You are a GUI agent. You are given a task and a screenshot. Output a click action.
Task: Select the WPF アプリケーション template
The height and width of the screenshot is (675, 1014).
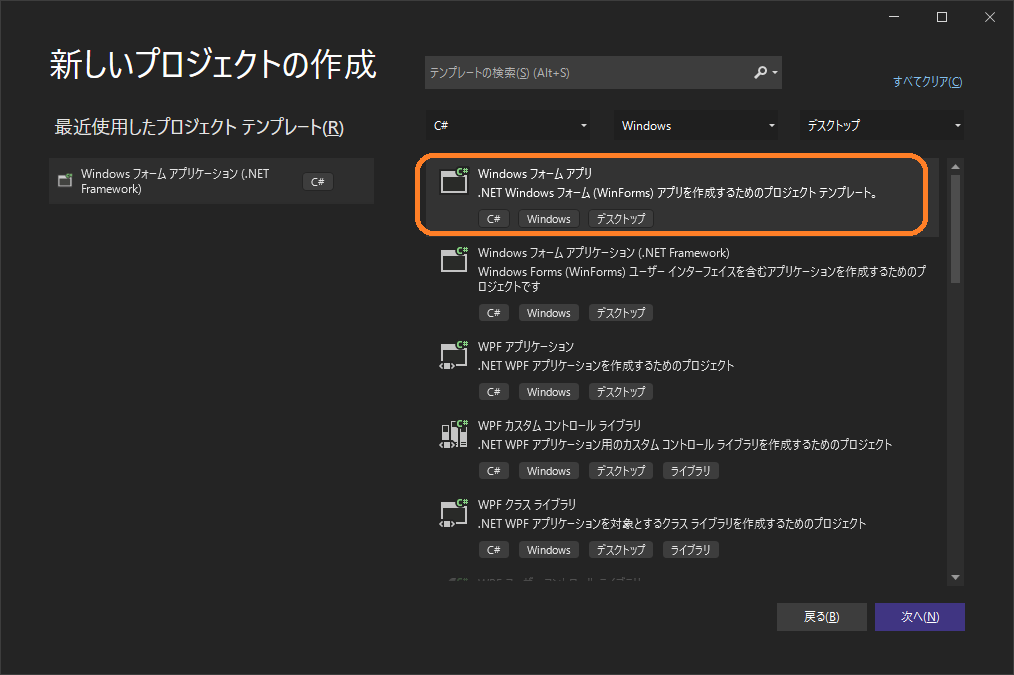[x=682, y=369]
